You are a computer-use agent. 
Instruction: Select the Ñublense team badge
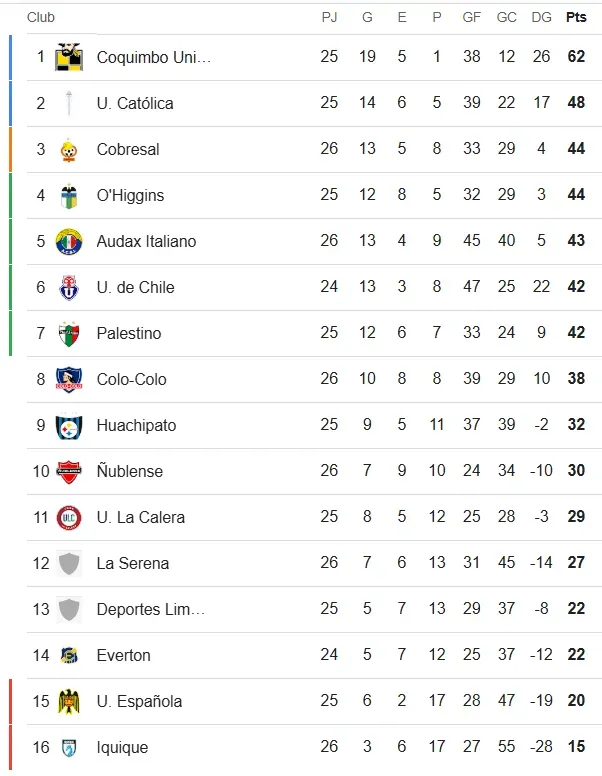click(x=69, y=471)
